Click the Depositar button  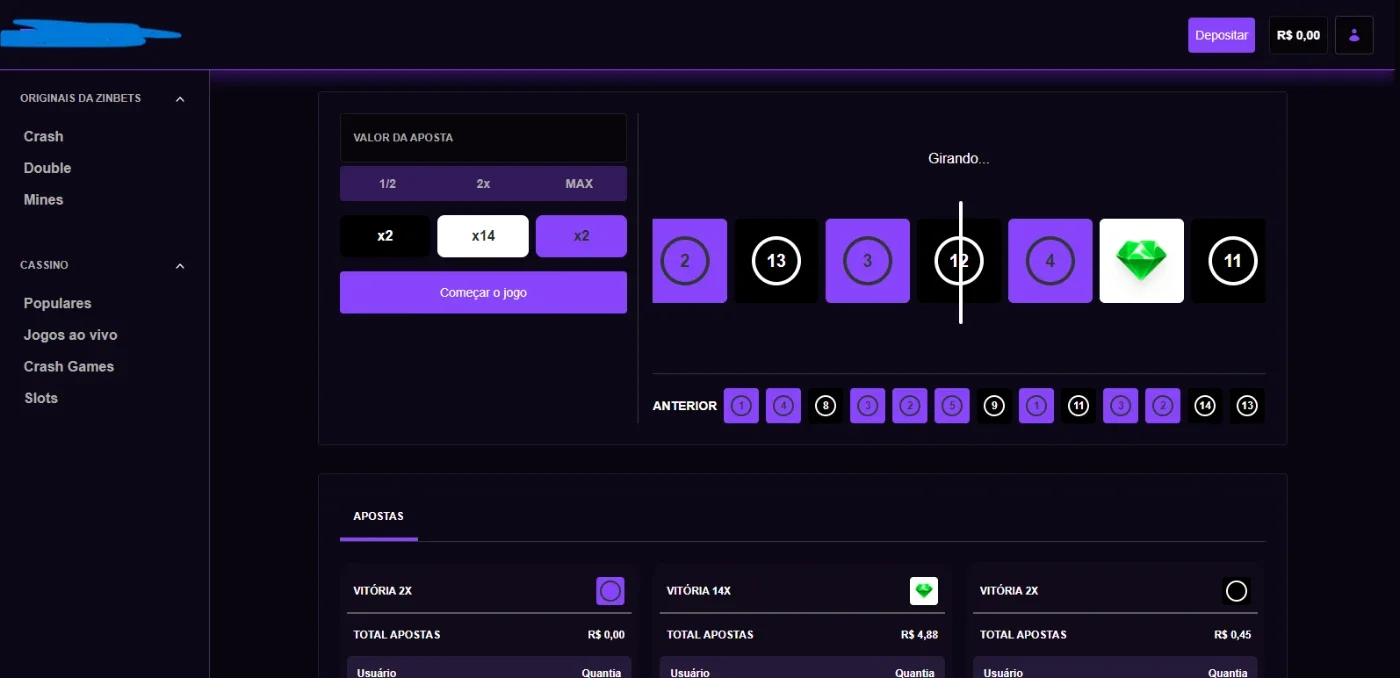(x=1221, y=35)
